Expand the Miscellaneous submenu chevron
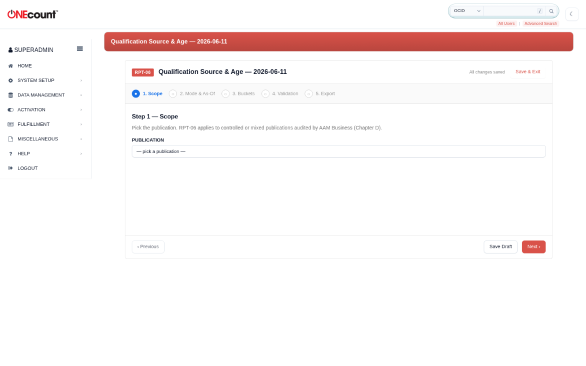 tap(81, 139)
